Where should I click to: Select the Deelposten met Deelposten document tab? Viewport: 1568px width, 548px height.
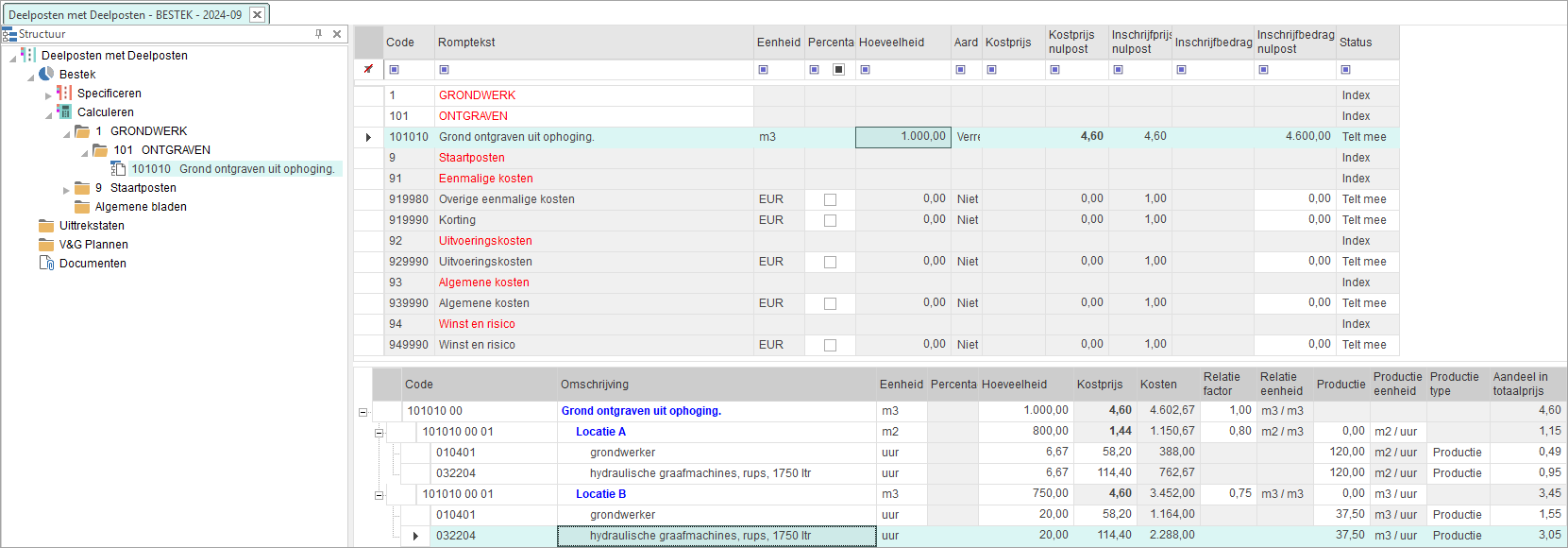pyautogui.click(x=125, y=14)
